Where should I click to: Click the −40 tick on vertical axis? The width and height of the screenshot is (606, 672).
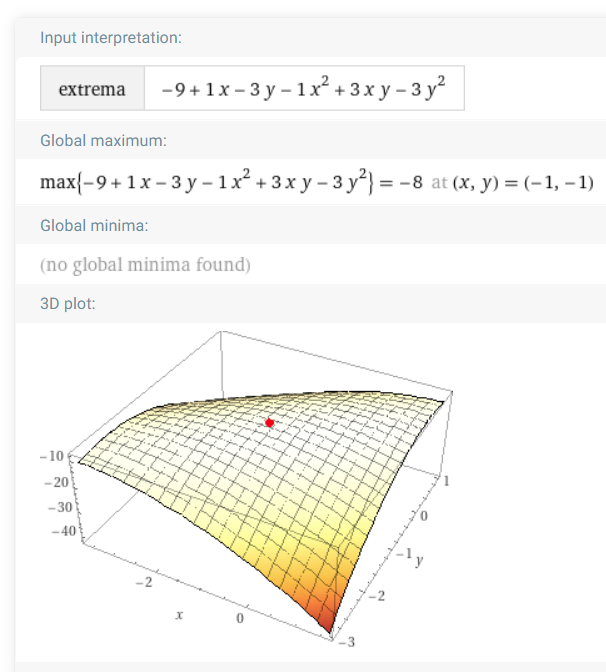[64, 531]
